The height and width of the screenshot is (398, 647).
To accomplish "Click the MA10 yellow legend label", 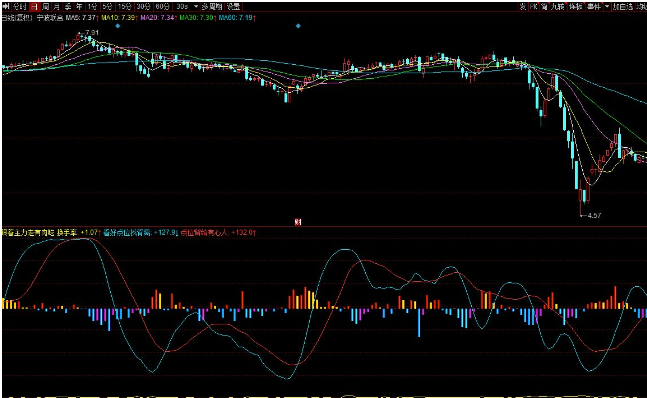I will pos(119,18).
